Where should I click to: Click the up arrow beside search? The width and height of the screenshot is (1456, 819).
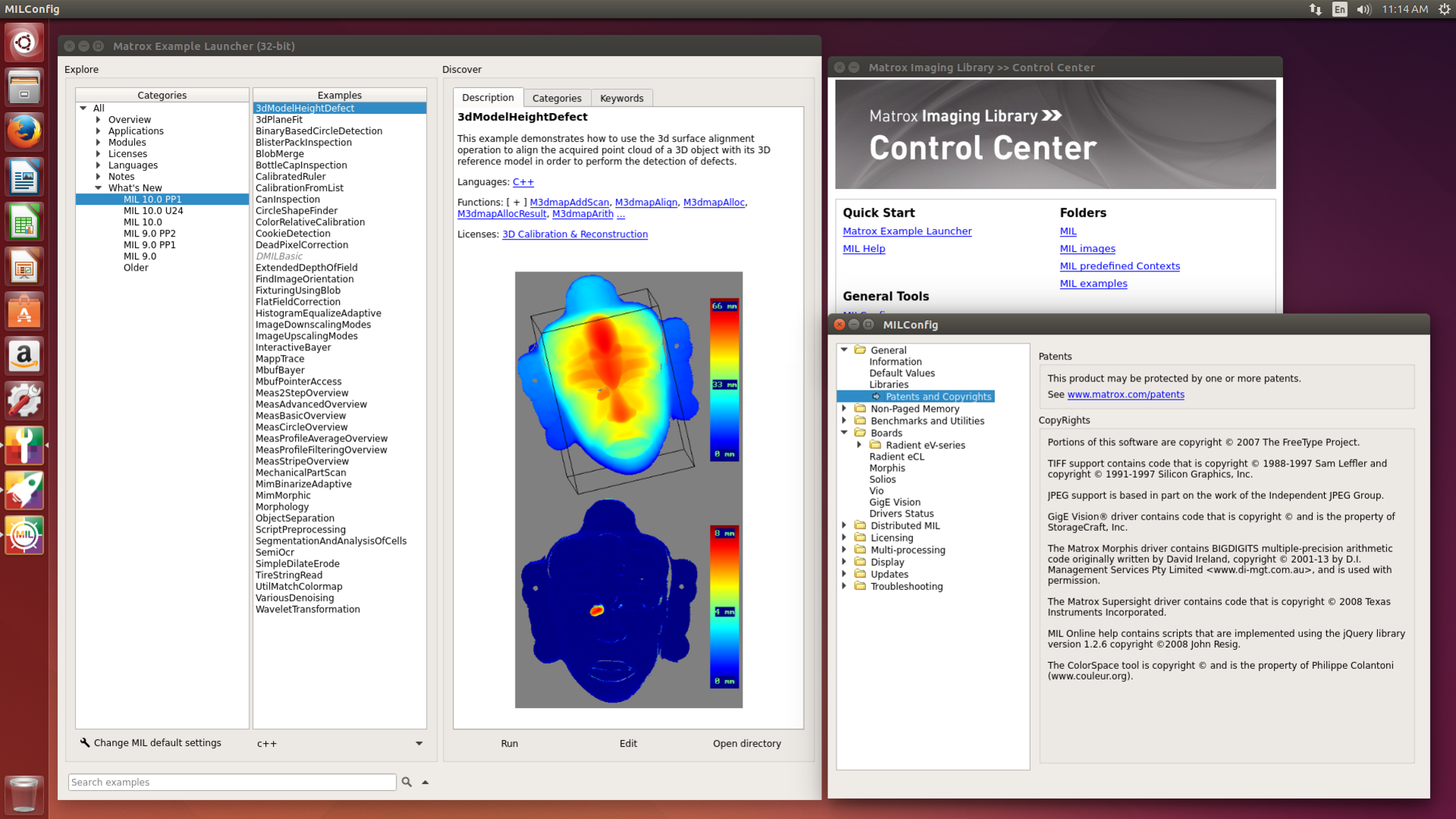click(425, 782)
